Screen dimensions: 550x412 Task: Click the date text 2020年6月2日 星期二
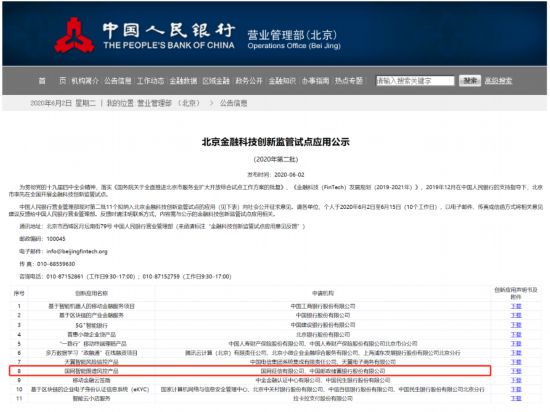pos(63,103)
